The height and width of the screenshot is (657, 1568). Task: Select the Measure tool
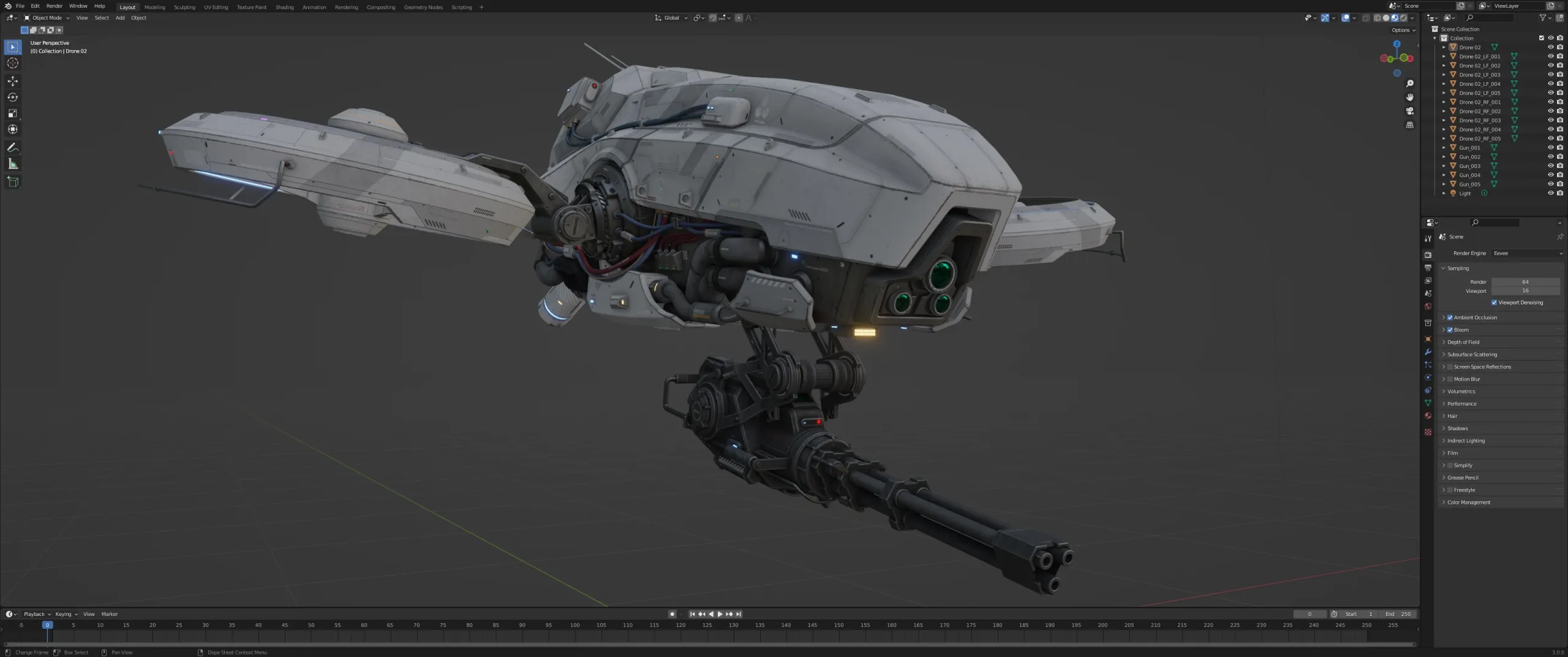point(12,164)
